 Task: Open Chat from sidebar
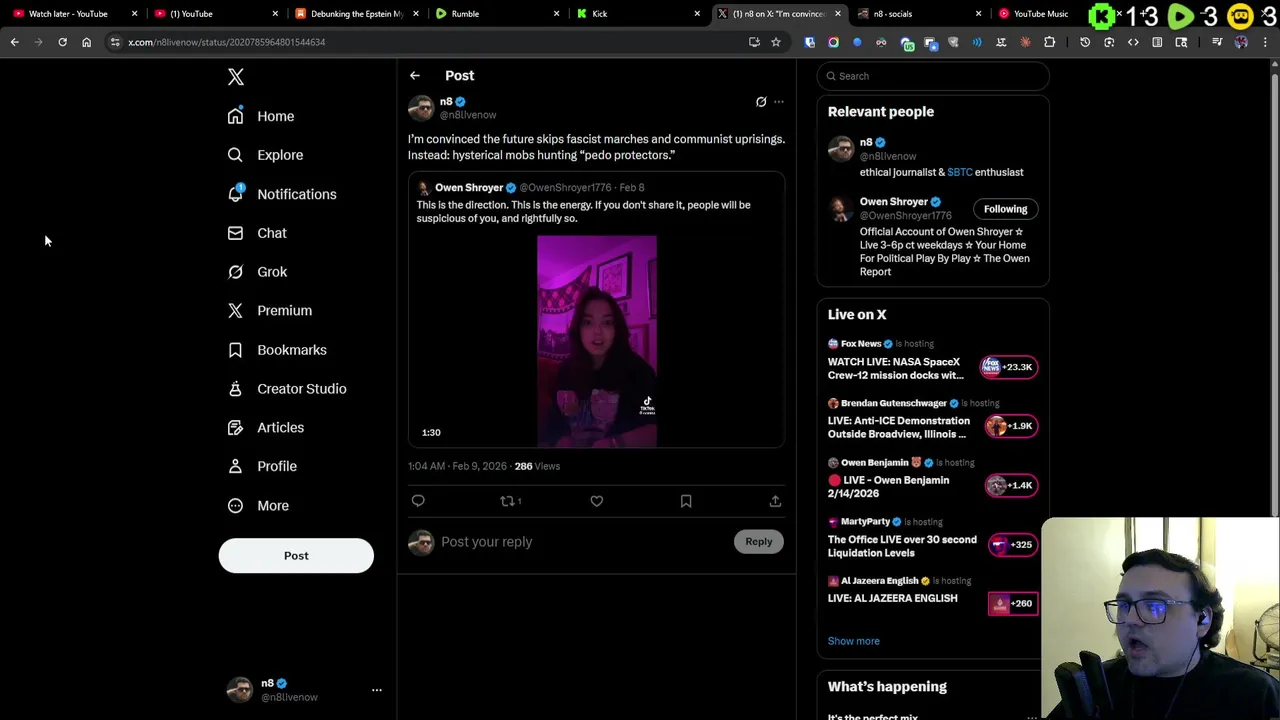[257, 233]
